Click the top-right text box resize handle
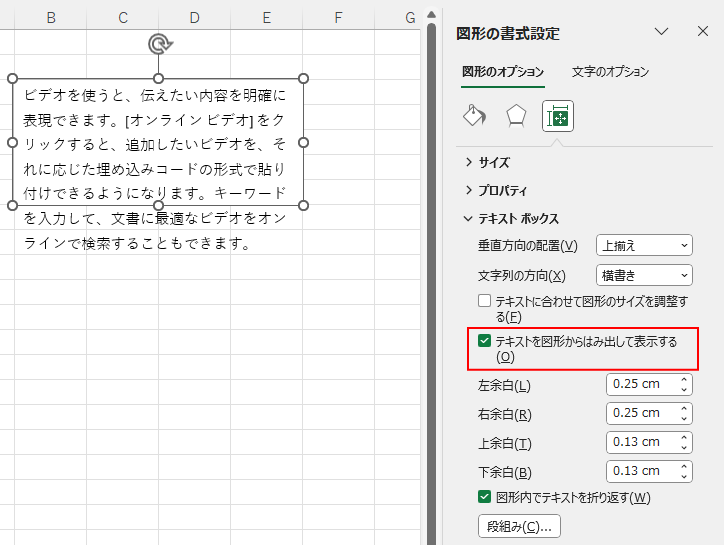724x545 pixels. coord(303,79)
